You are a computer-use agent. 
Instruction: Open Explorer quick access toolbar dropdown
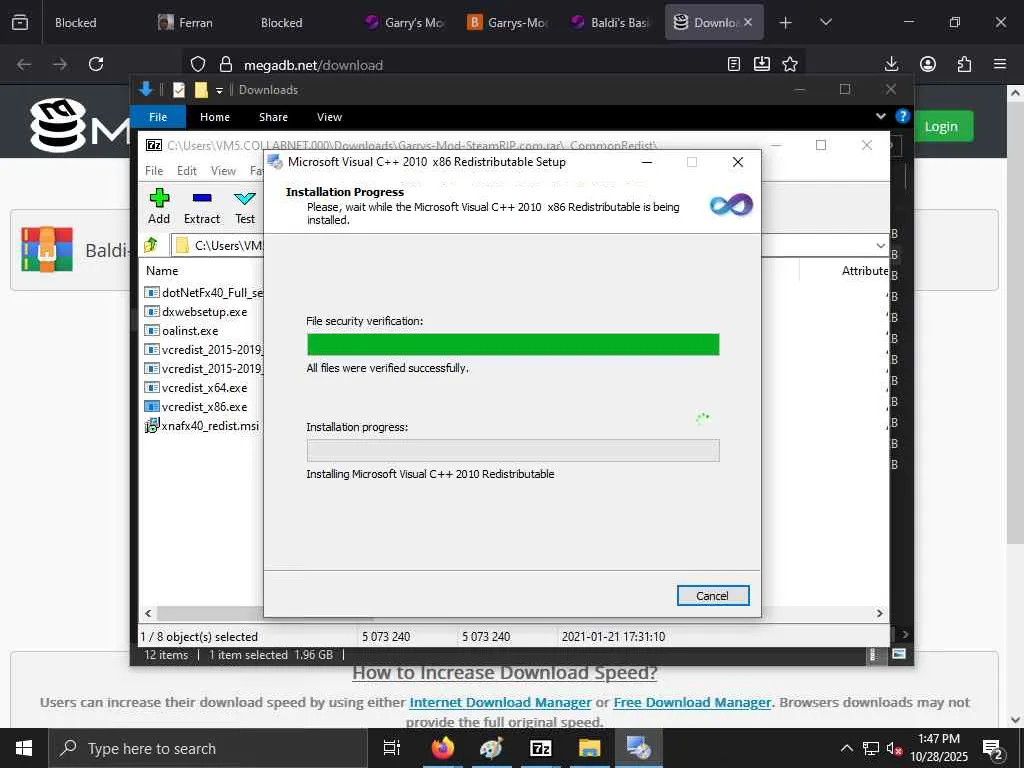pyautogui.click(x=219, y=90)
